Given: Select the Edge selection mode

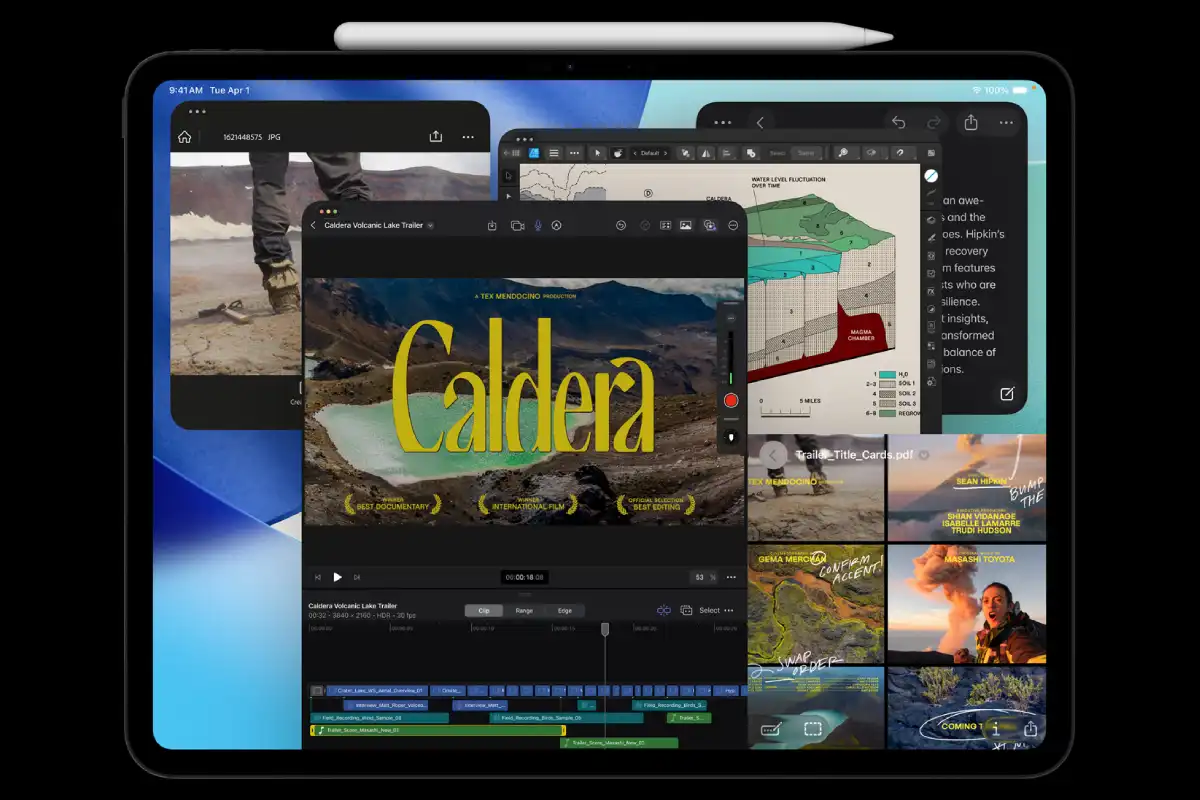Looking at the screenshot, I should tap(565, 610).
